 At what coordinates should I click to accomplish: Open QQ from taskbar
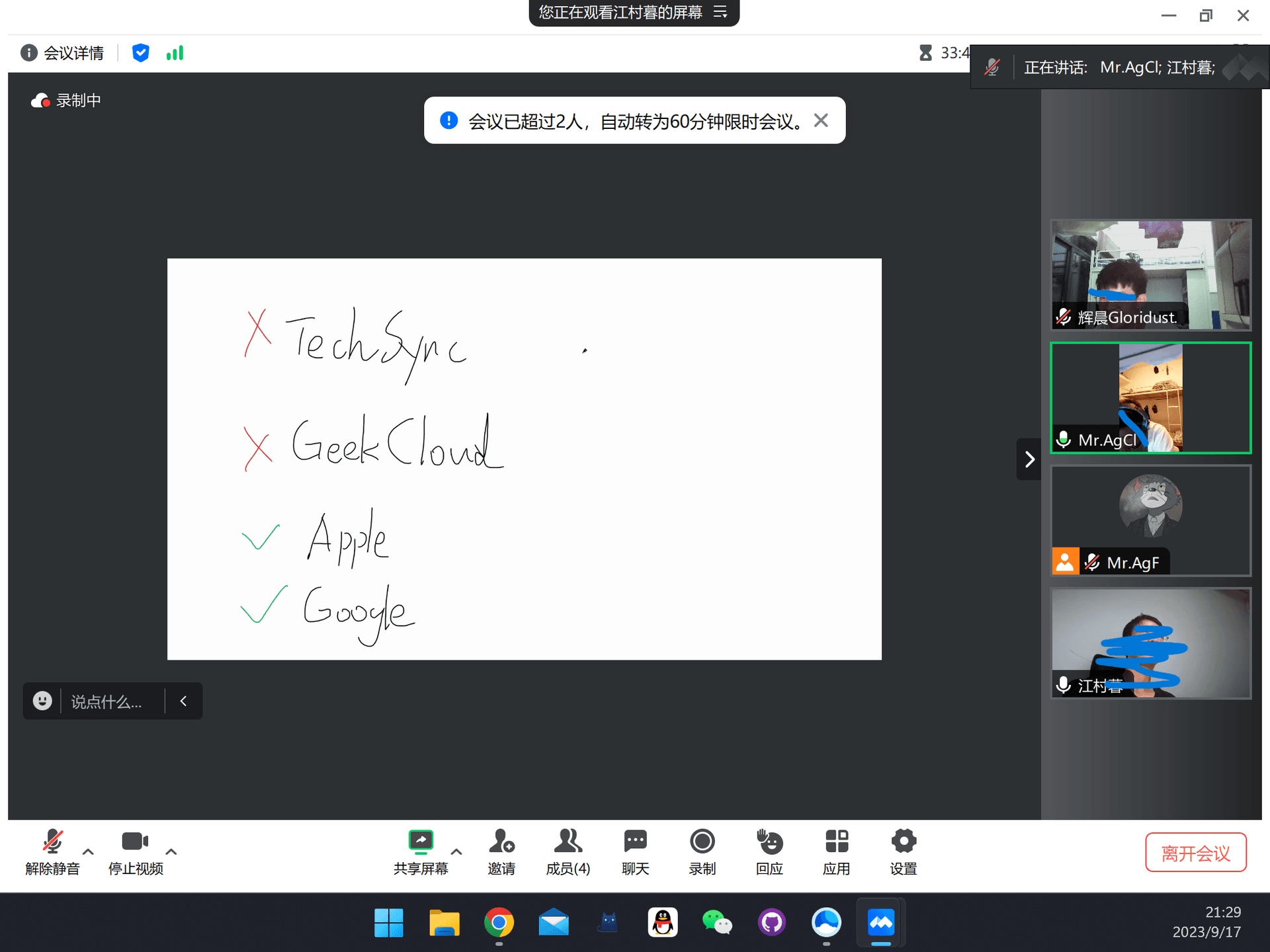[663, 922]
